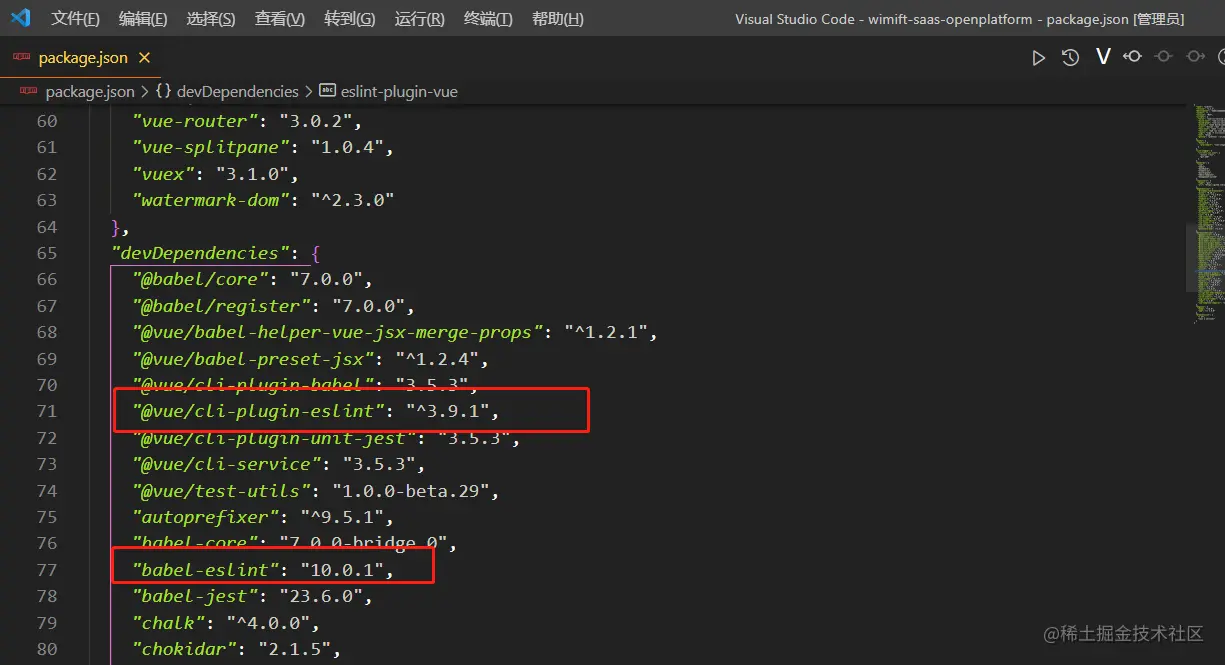1225x665 pixels.
Task: Click the "^9.5.1" version value
Action: point(342,517)
